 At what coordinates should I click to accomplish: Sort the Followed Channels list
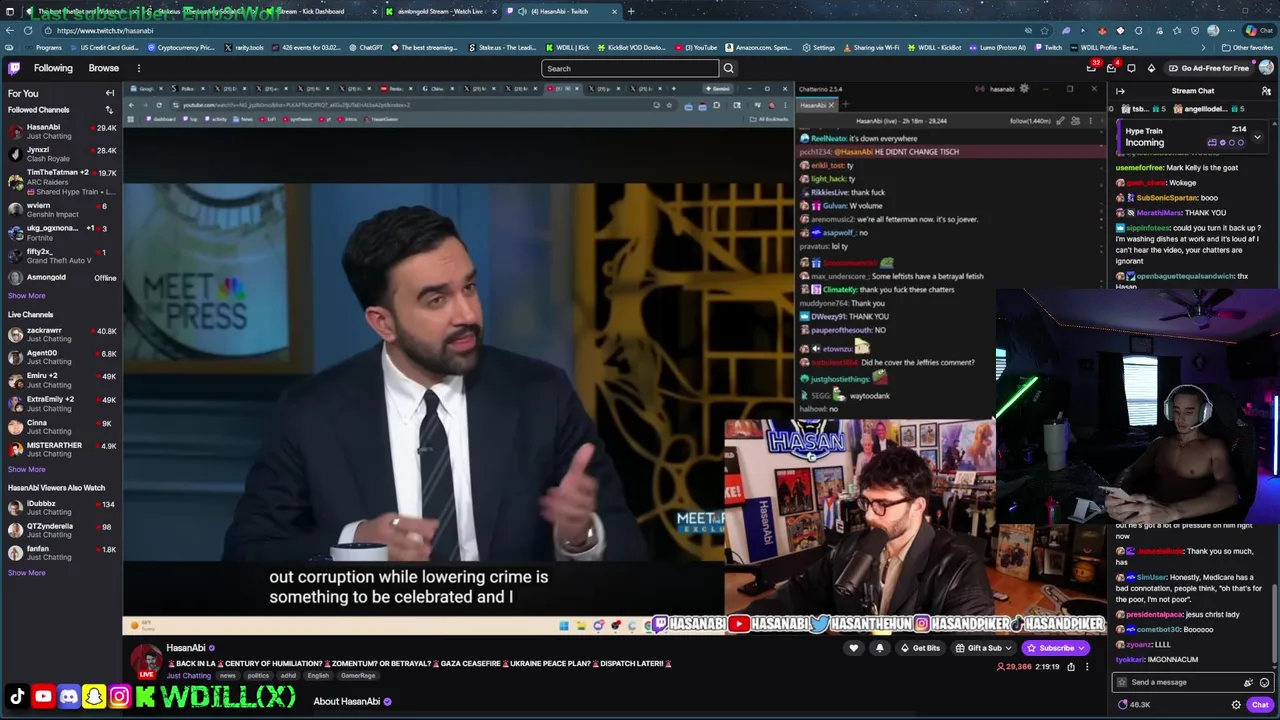coord(109,110)
